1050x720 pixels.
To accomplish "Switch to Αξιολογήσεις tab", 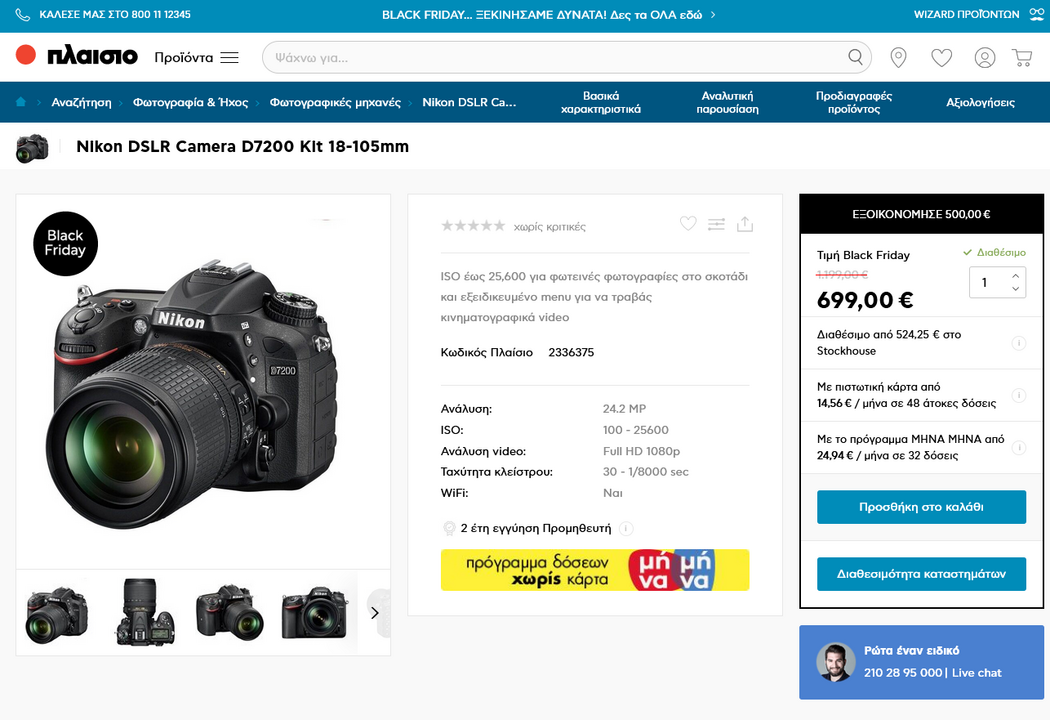I will pos(980,102).
